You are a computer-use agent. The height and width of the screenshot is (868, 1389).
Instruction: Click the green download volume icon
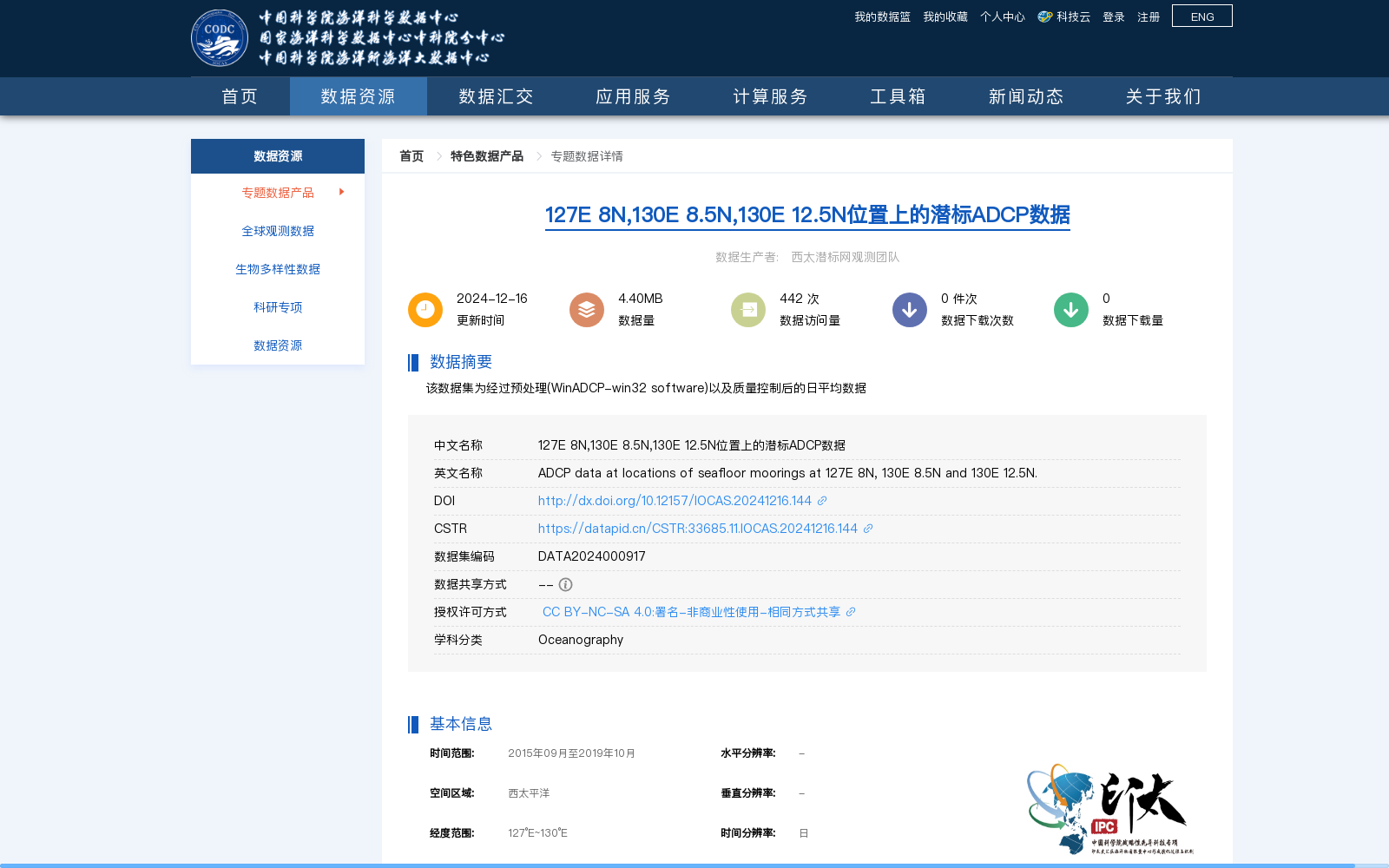(1071, 310)
